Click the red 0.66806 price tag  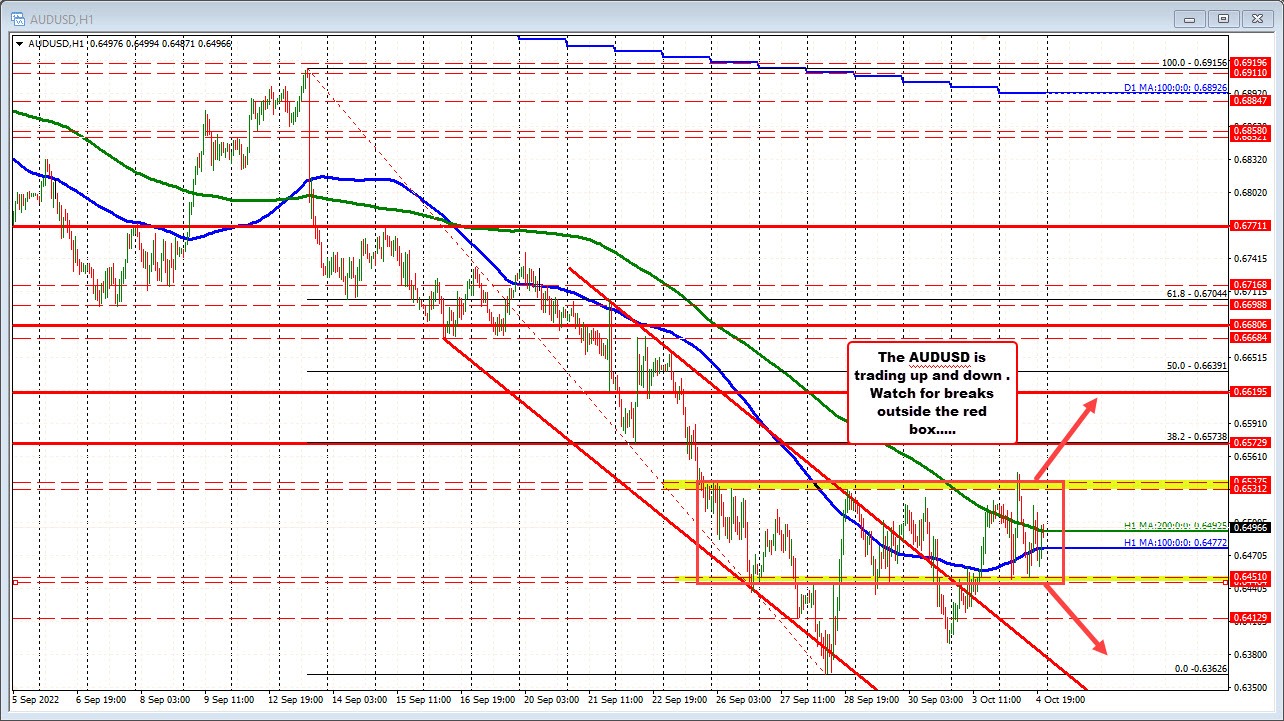1252,325
